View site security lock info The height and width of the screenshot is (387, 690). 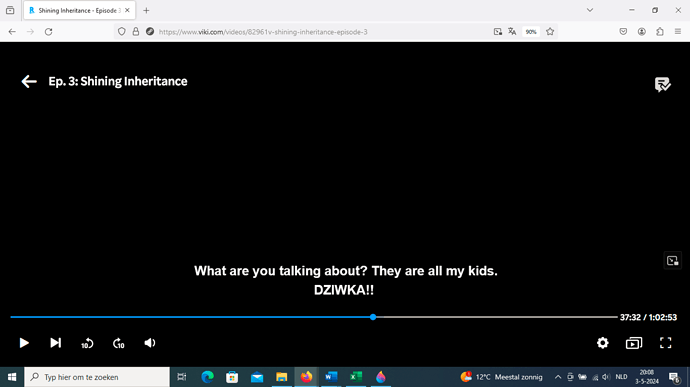click(136, 32)
